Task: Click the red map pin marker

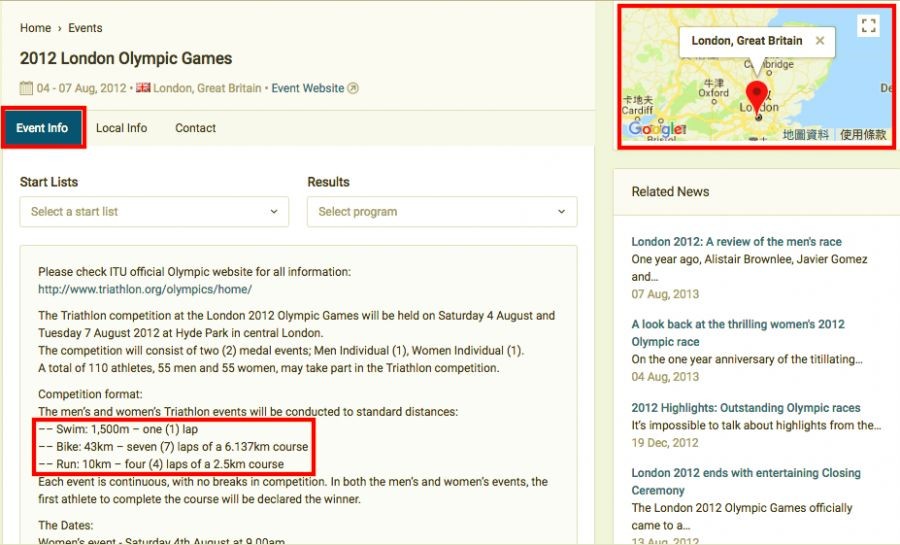Action: [757, 99]
